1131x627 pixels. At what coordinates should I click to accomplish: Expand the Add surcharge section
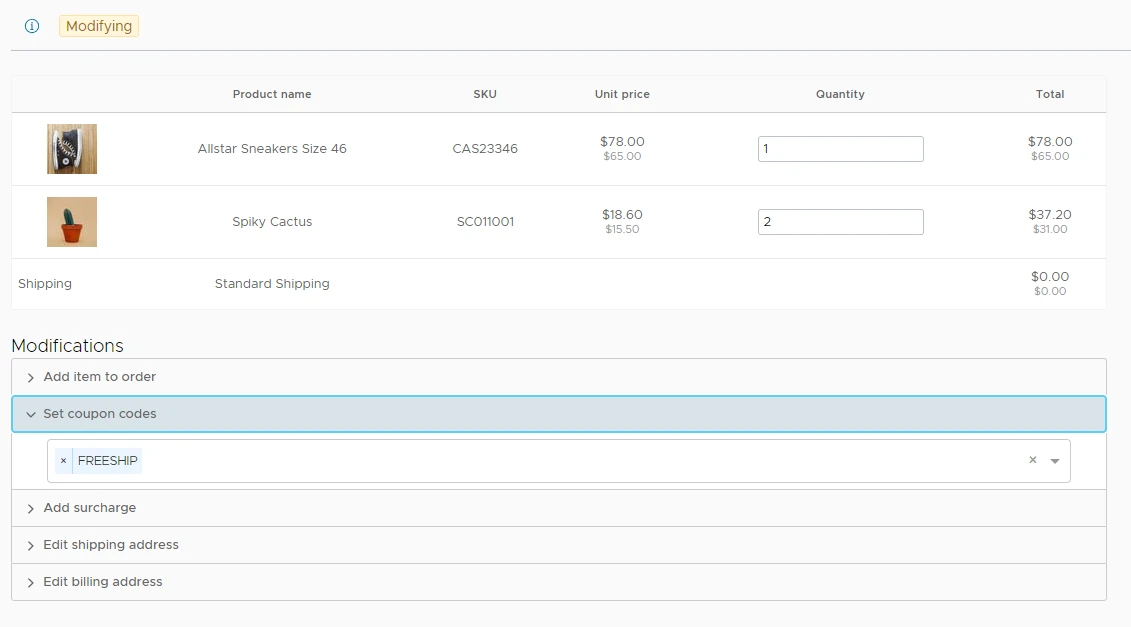(90, 508)
